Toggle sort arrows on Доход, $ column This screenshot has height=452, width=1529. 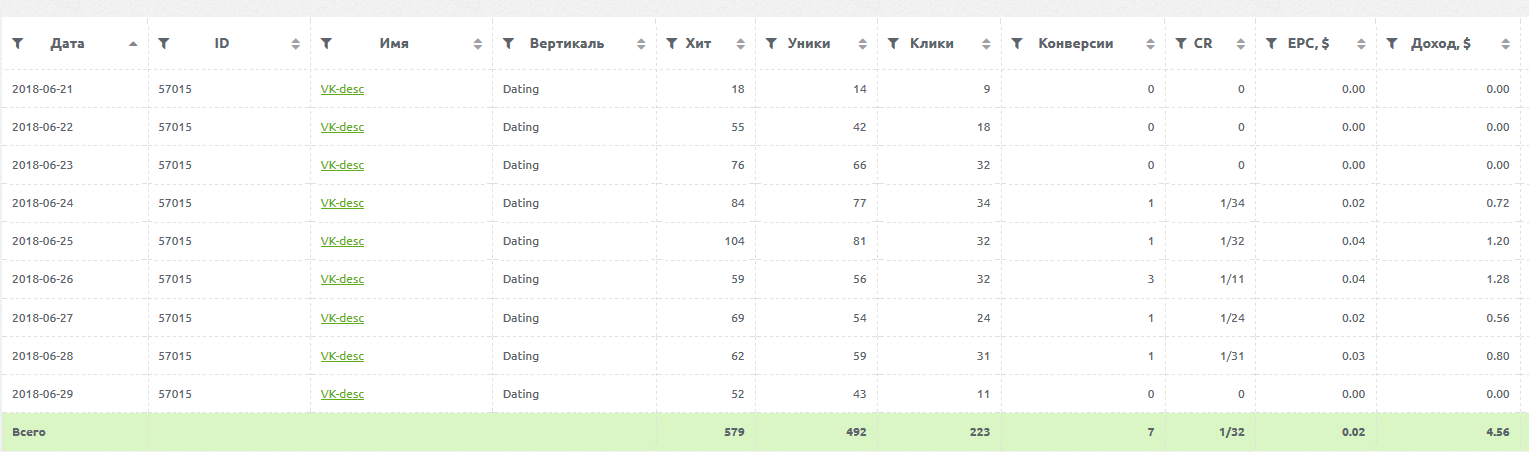1505,44
